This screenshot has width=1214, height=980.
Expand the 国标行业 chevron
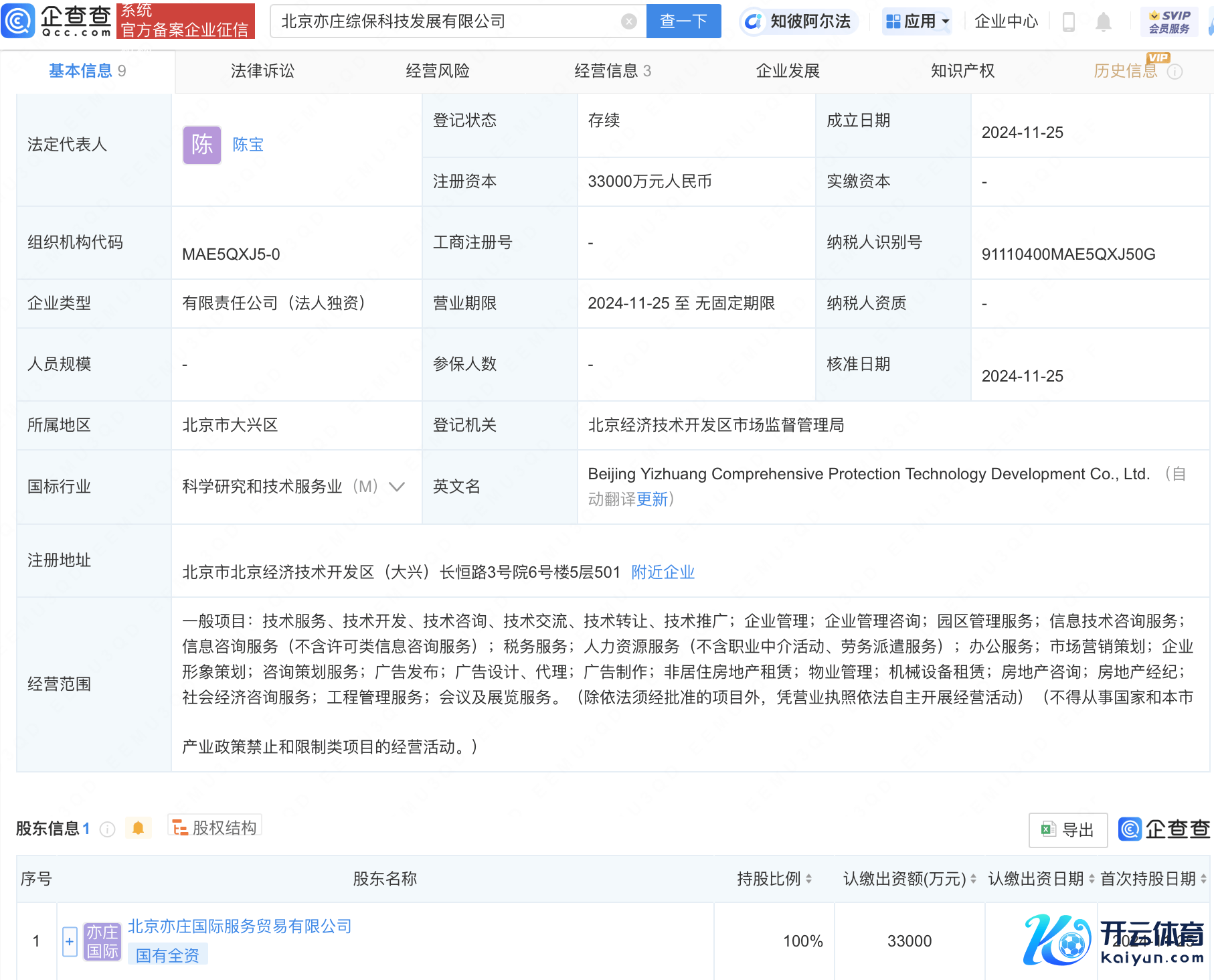pos(397,487)
